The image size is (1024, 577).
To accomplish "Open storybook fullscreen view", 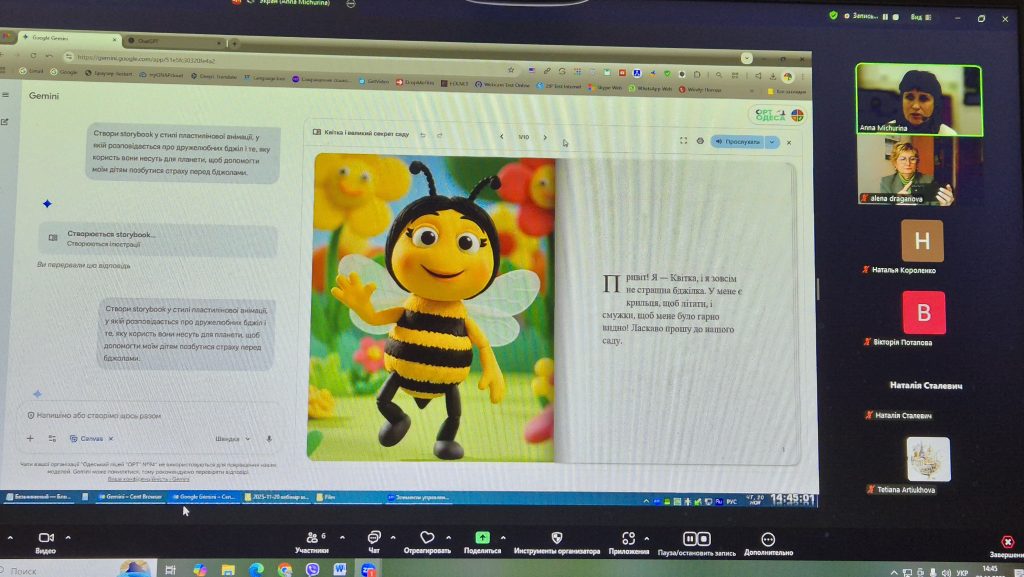I will click(683, 141).
